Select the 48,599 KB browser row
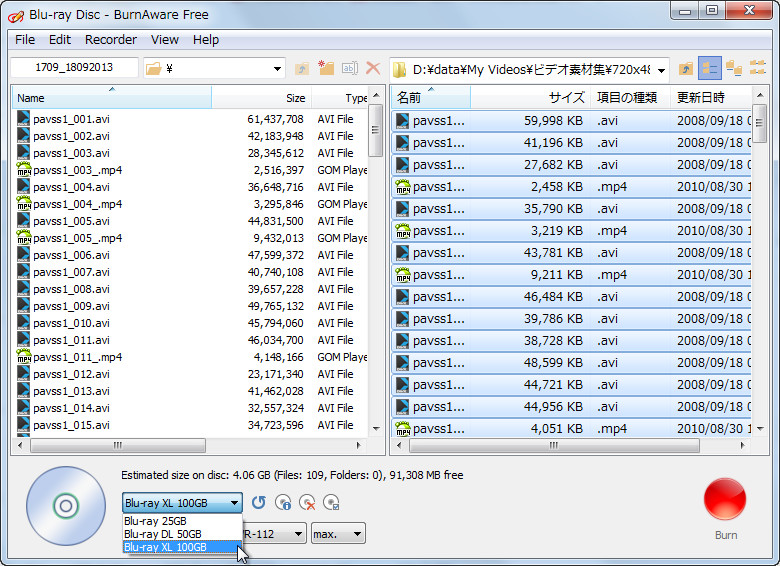The width and height of the screenshot is (780, 566). point(572,363)
